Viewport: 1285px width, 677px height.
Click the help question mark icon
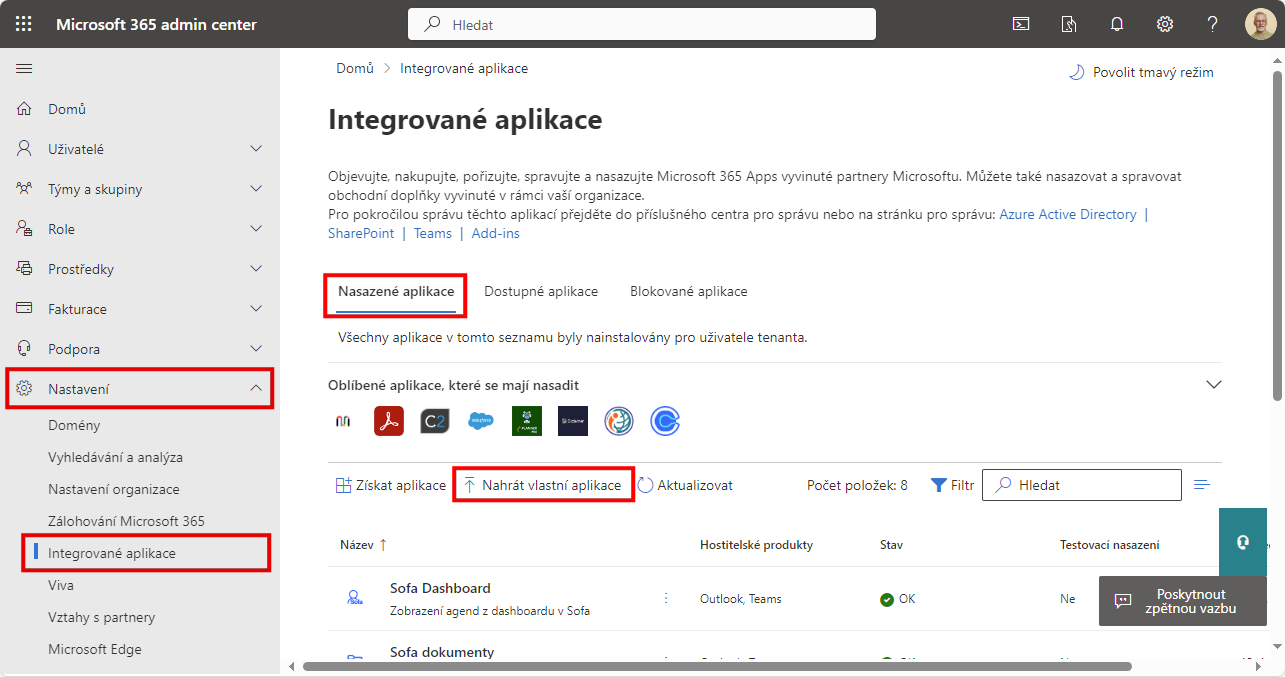[1213, 24]
